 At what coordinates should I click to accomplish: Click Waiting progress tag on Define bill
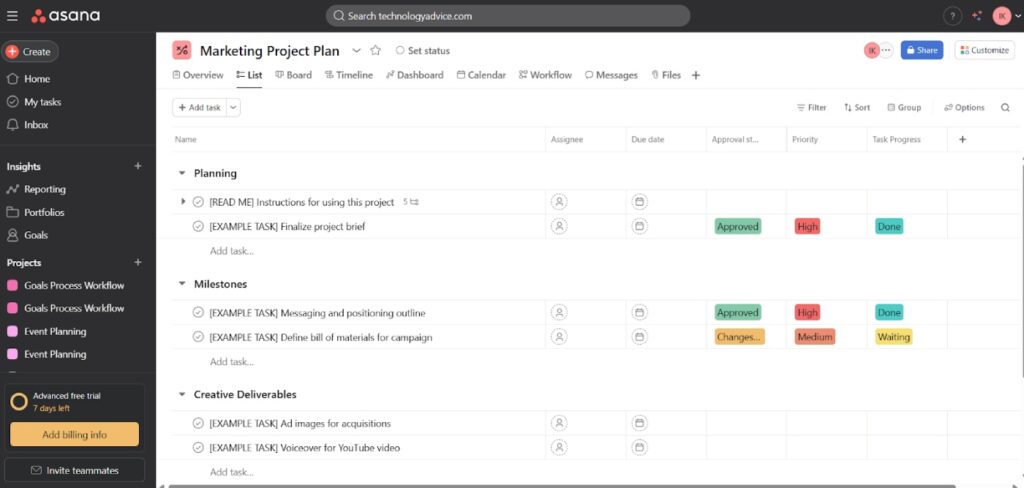click(893, 337)
